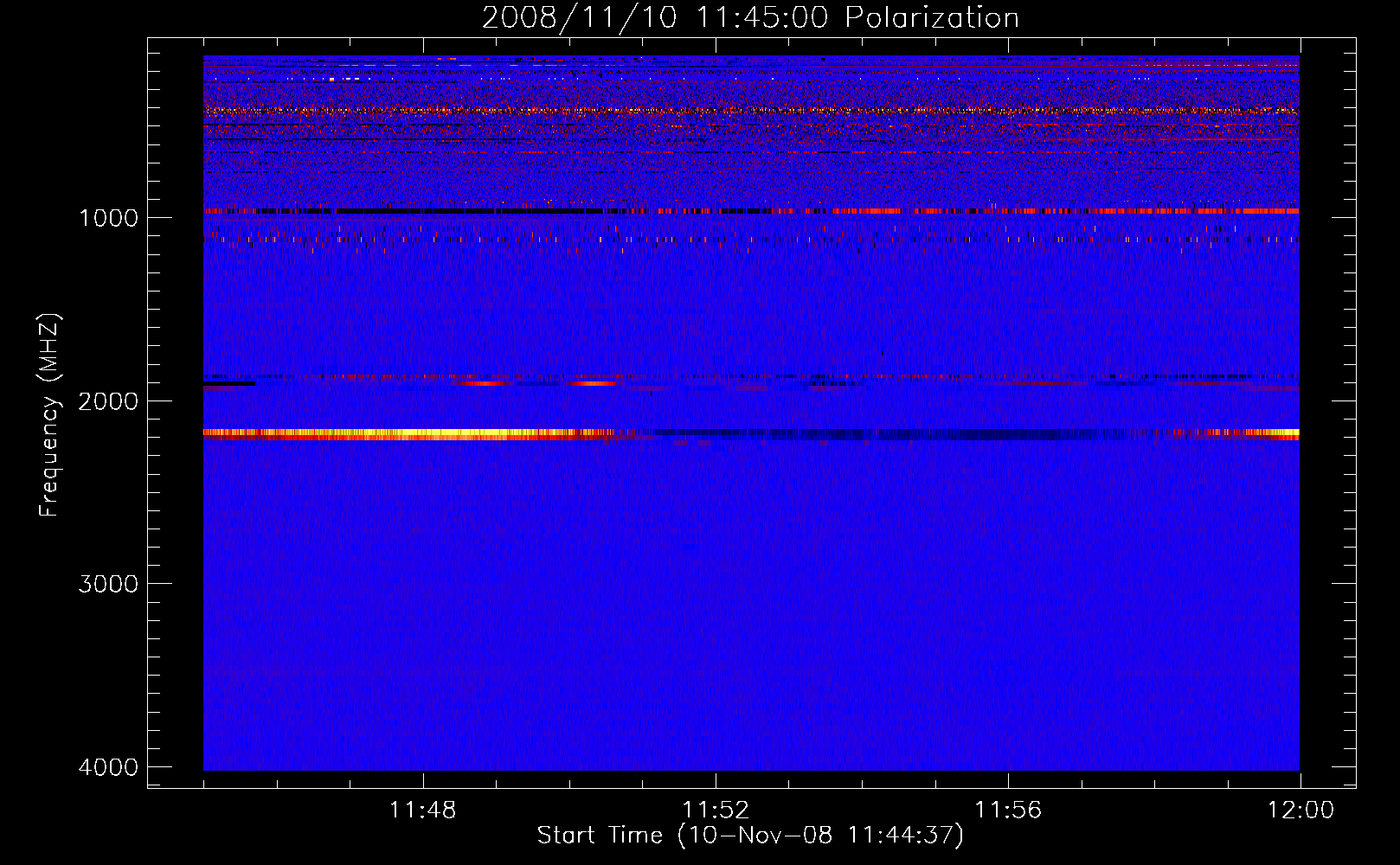Viewport: 1400px width, 865px height.
Task: Click the plot title '2008/11/10 11:45:00 Polarization'
Action: pos(750,18)
